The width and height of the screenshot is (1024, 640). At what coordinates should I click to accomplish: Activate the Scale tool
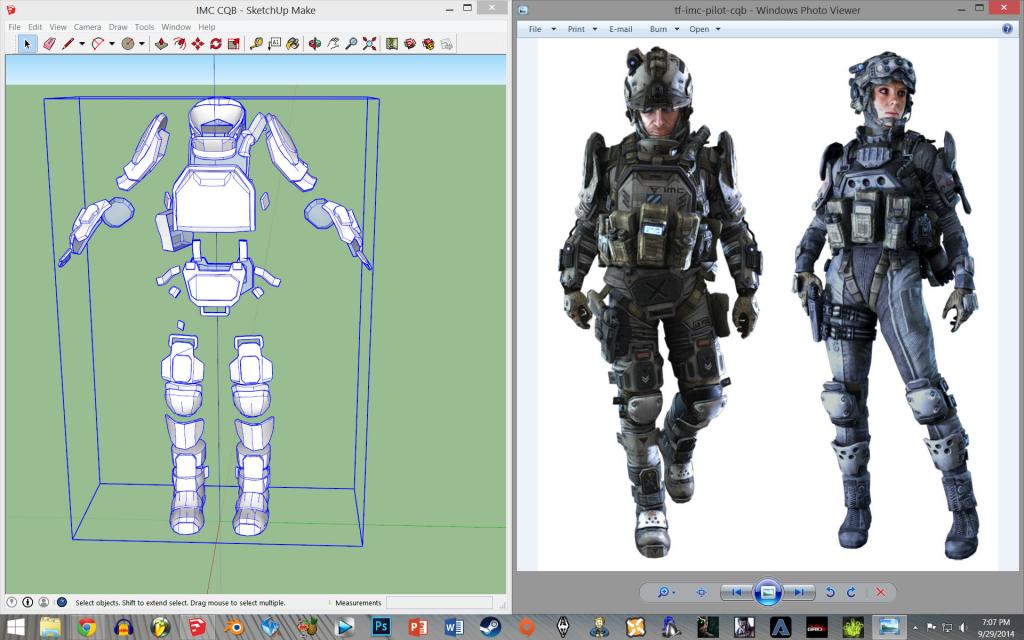(x=234, y=44)
